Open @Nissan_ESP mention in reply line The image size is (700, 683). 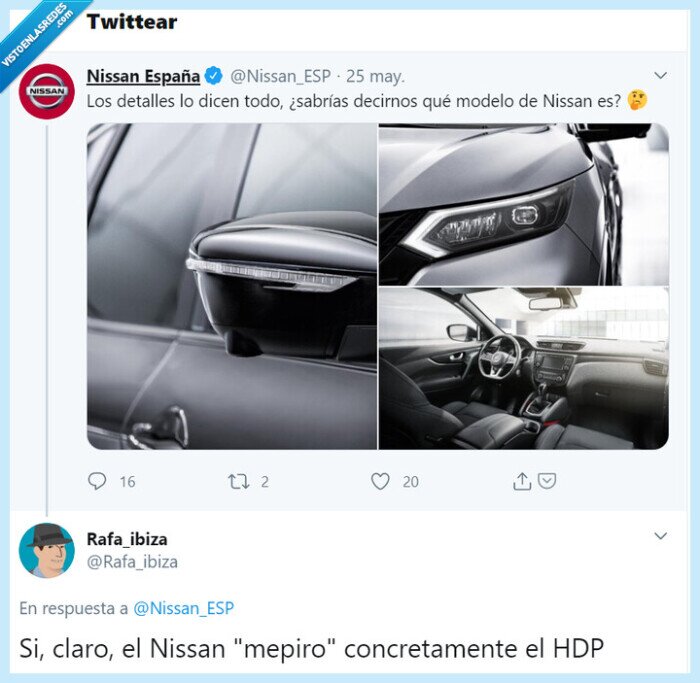click(x=183, y=607)
